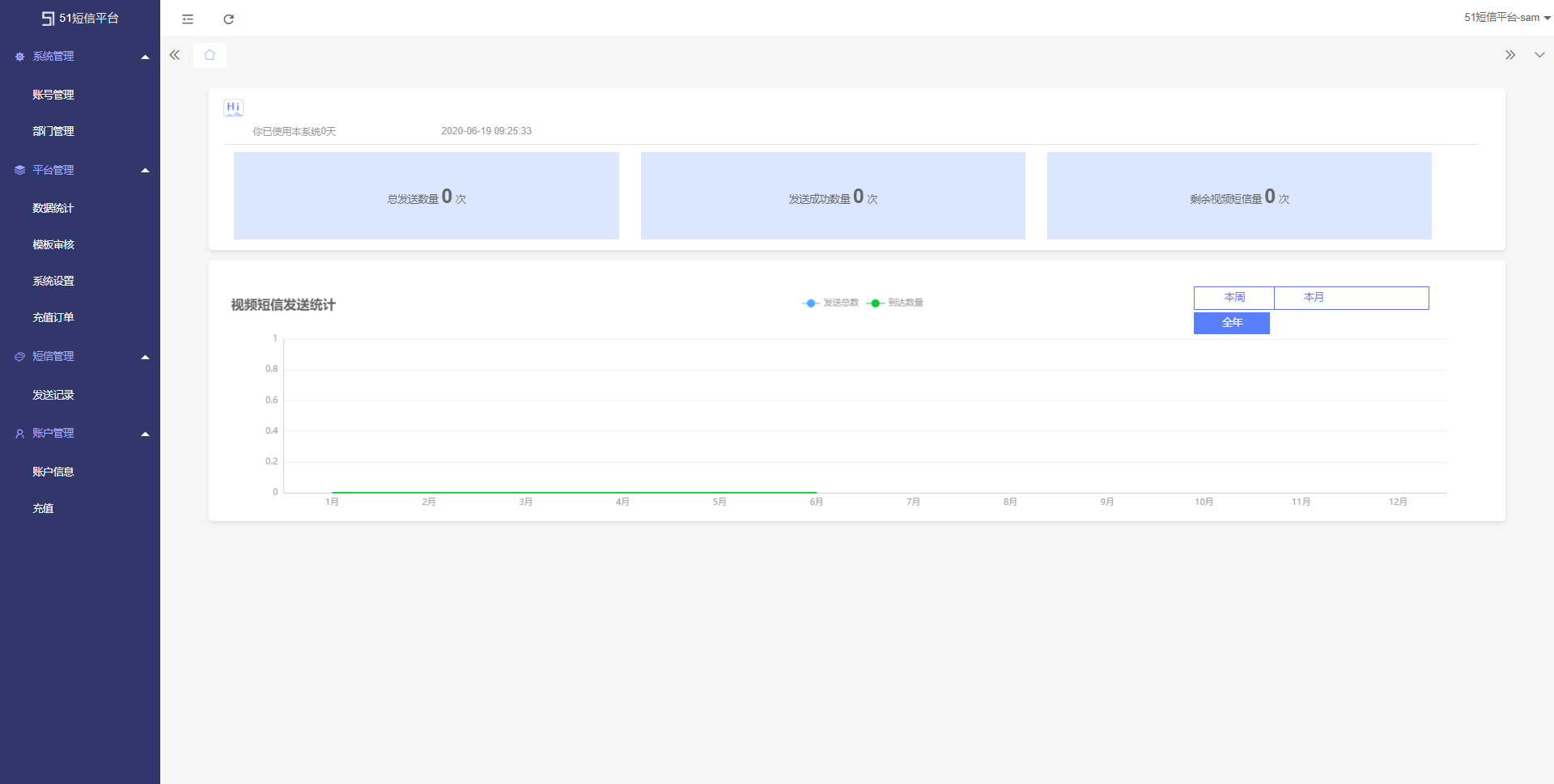
Task: Click the 1月 axis label on chart
Action: point(332,502)
